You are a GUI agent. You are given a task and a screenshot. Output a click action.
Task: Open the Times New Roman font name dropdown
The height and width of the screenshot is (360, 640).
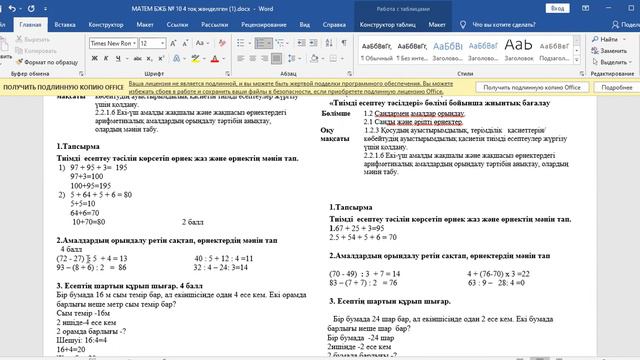[x=134, y=43]
